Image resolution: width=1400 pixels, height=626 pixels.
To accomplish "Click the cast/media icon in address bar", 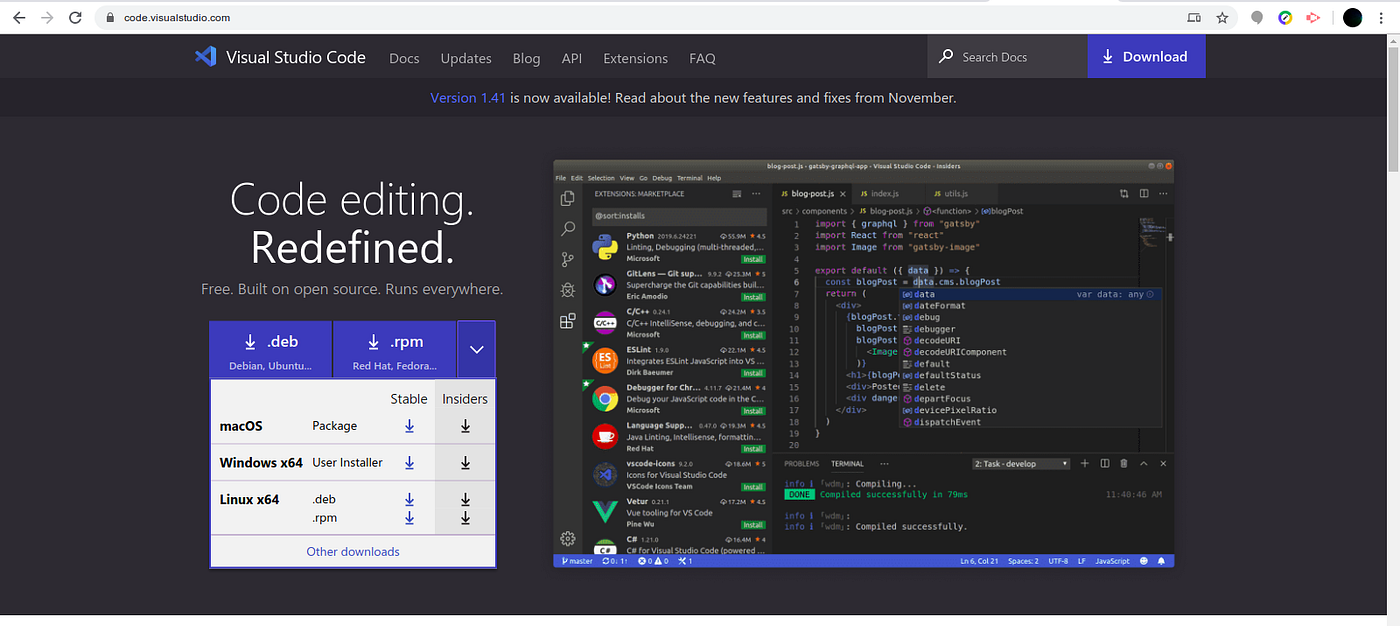I will tap(1194, 18).
